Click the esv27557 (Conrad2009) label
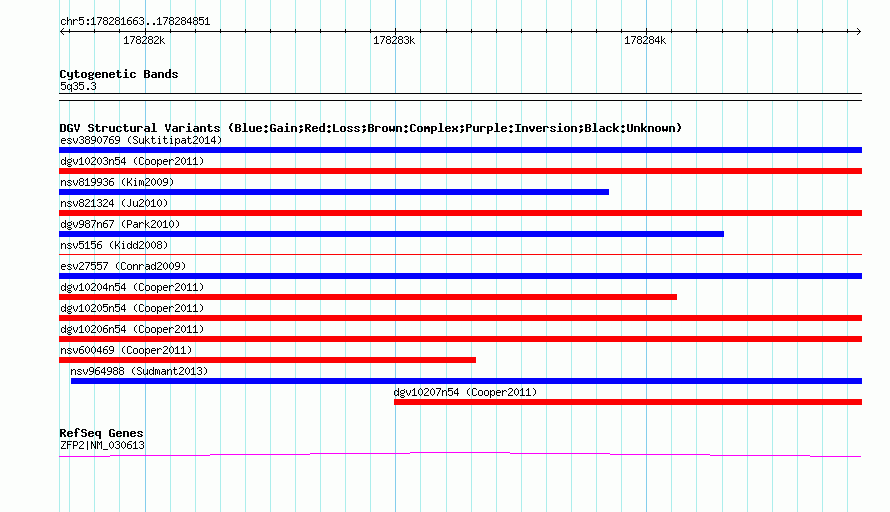The image size is (890, 512). 123,266
